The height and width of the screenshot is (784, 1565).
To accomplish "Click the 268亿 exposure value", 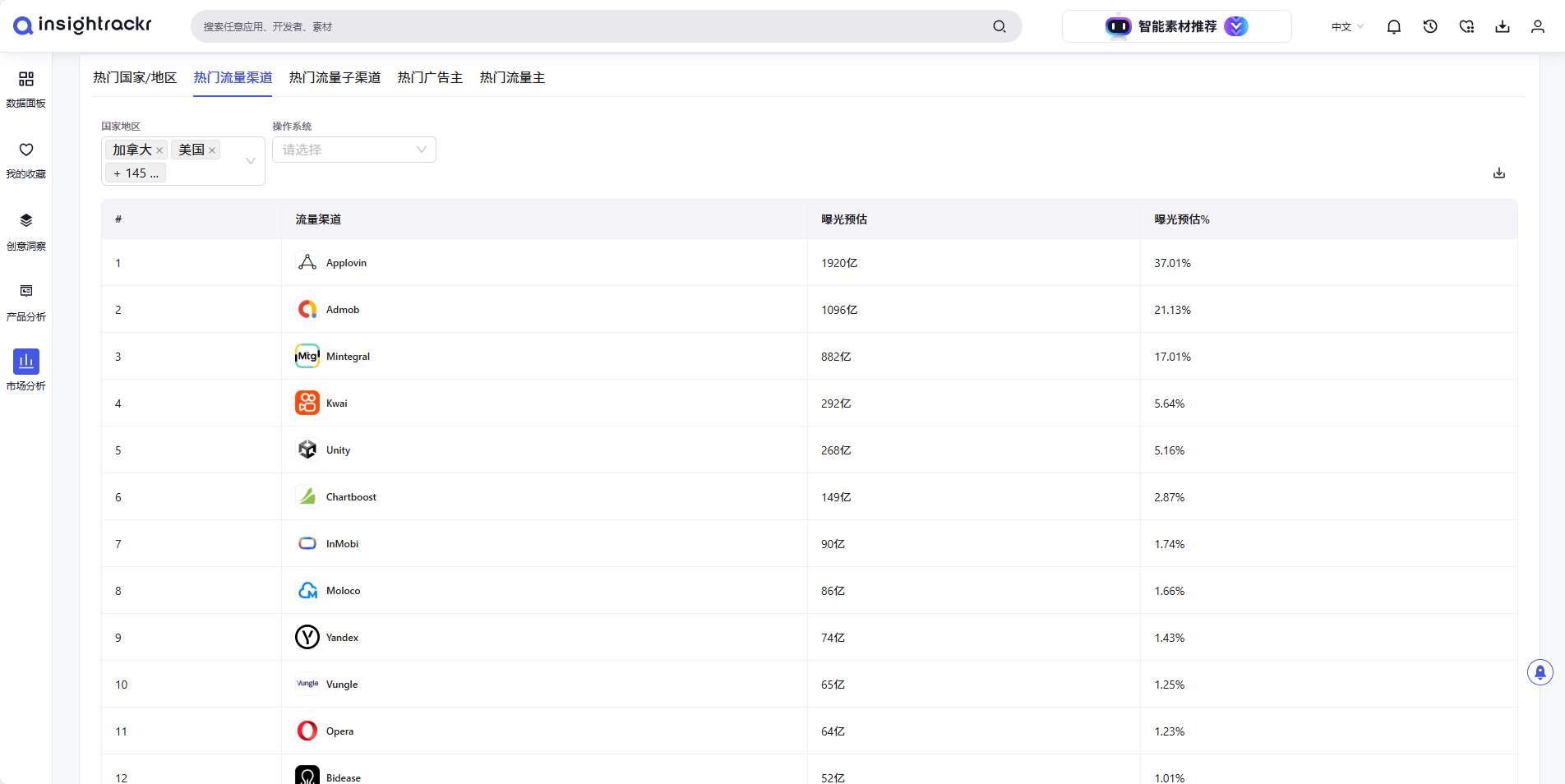I will tap(836, 450).
